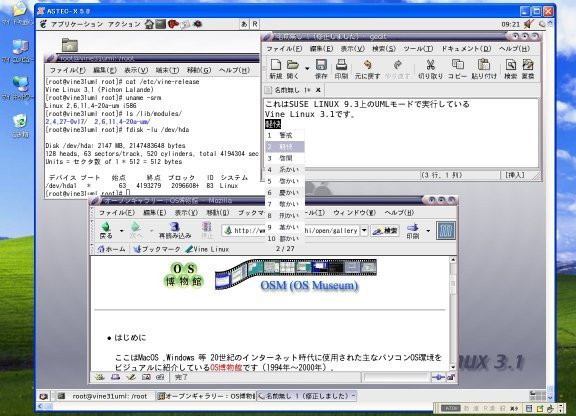Screen dimensions: 576x416
Task: Click the Save floppy icon in gedit
Action: click(x=321, y=65)
